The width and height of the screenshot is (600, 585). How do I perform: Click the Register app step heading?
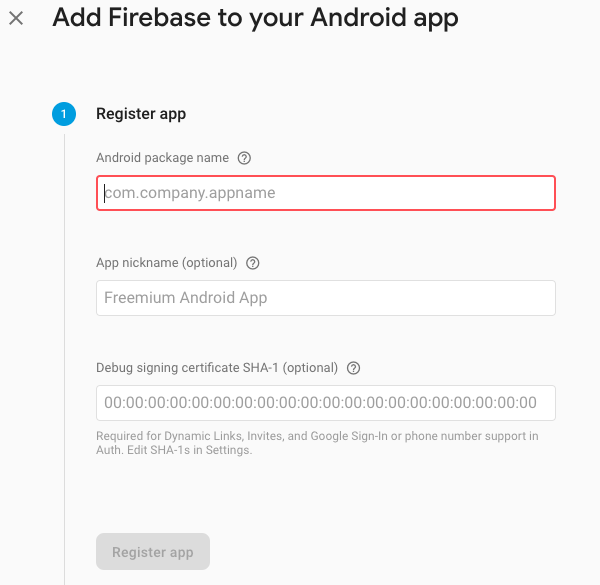[x=141, y=114]
